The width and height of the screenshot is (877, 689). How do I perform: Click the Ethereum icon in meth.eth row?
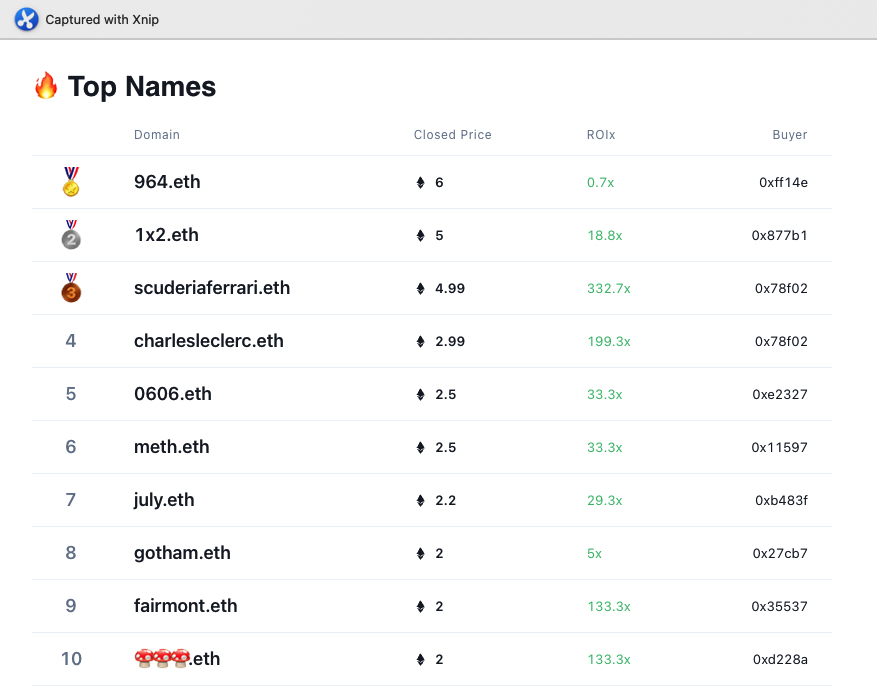421,447
